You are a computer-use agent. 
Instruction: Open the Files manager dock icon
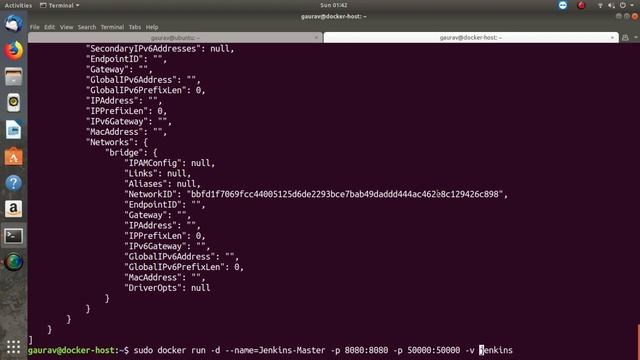point(13,77)
